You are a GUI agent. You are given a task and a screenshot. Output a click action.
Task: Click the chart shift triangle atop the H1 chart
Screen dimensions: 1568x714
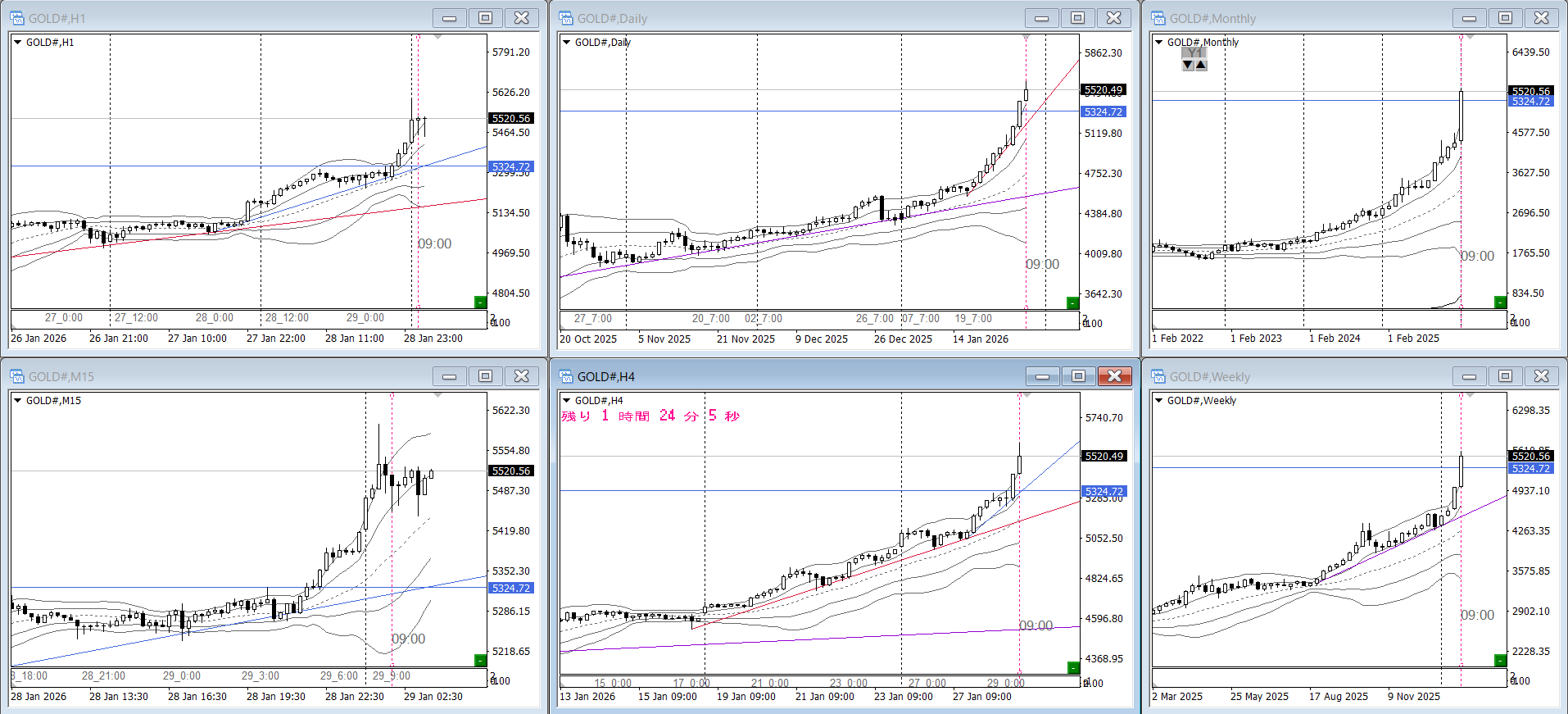point(437,37)
